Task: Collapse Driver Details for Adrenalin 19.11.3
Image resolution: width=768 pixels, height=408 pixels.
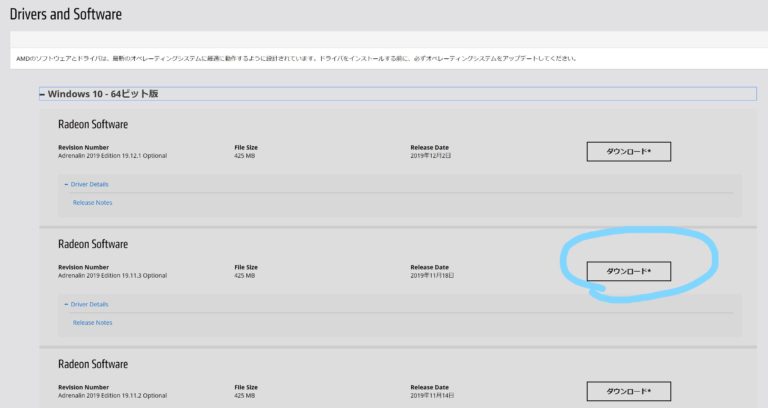Action: [88, 304]
